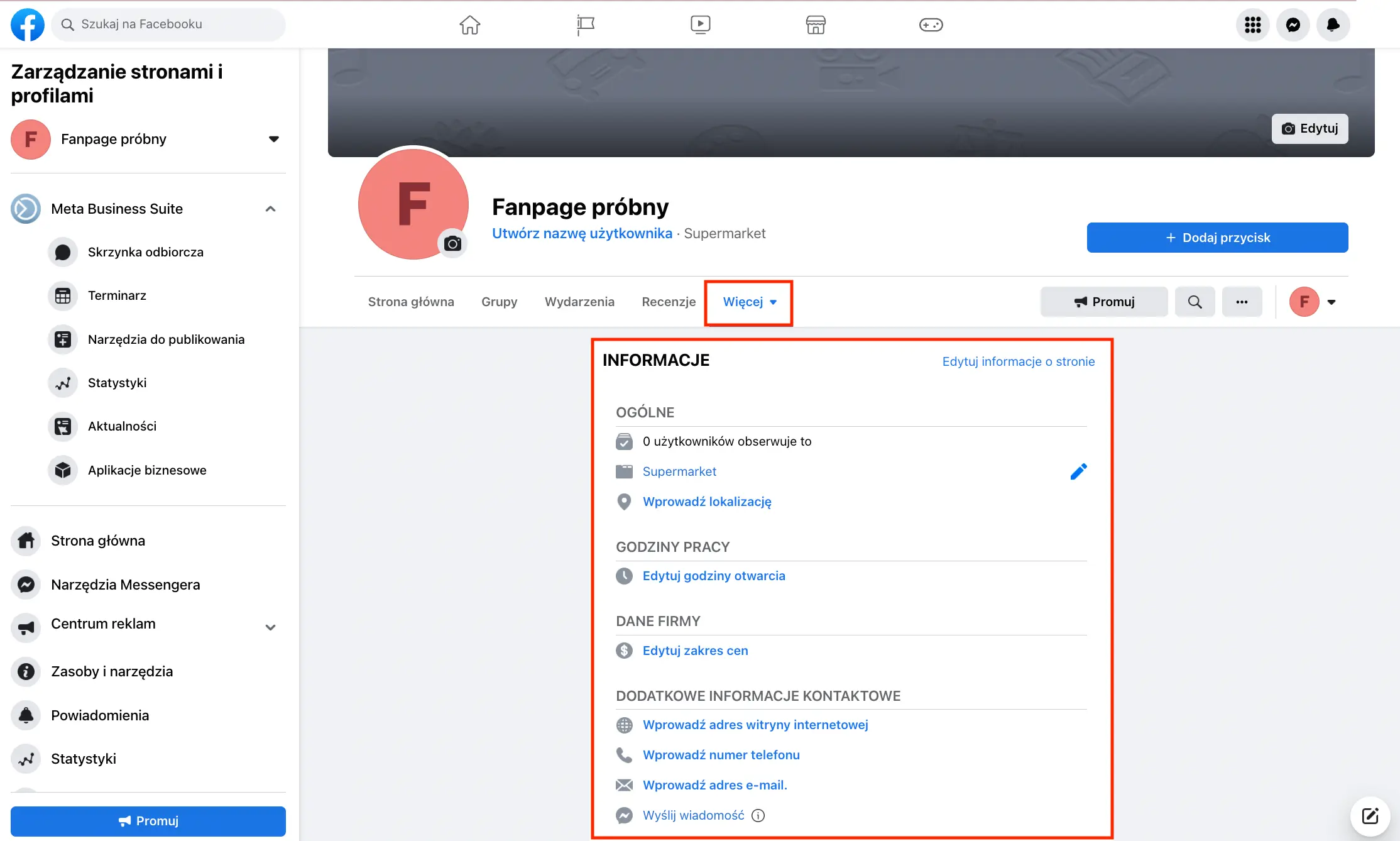Click the camera icon on profile picture
This screenshot has height=841, width=1400.
pyautogui.click(x=452, y=244)
